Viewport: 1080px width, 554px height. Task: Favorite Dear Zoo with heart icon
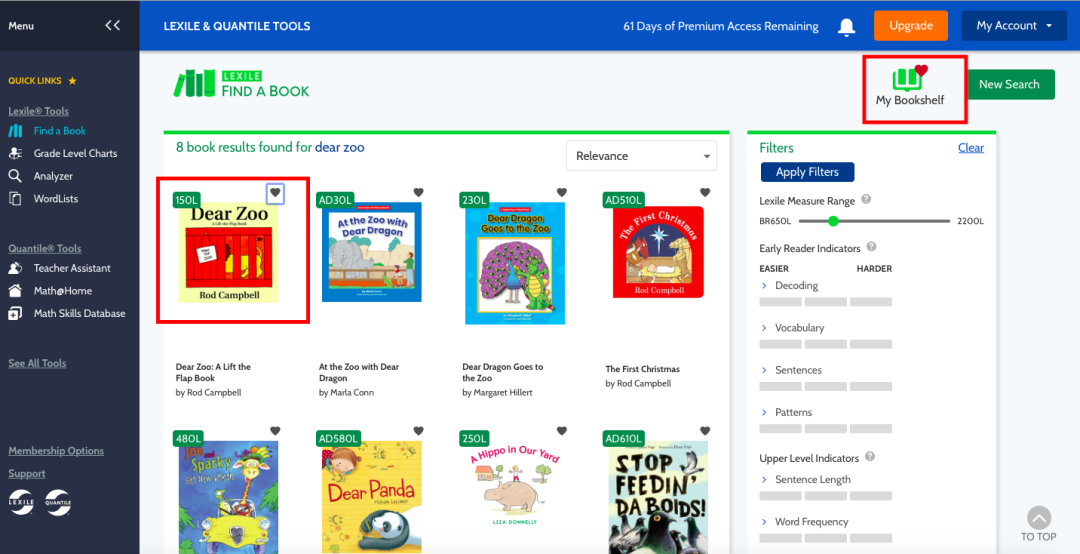pos(276,193)
